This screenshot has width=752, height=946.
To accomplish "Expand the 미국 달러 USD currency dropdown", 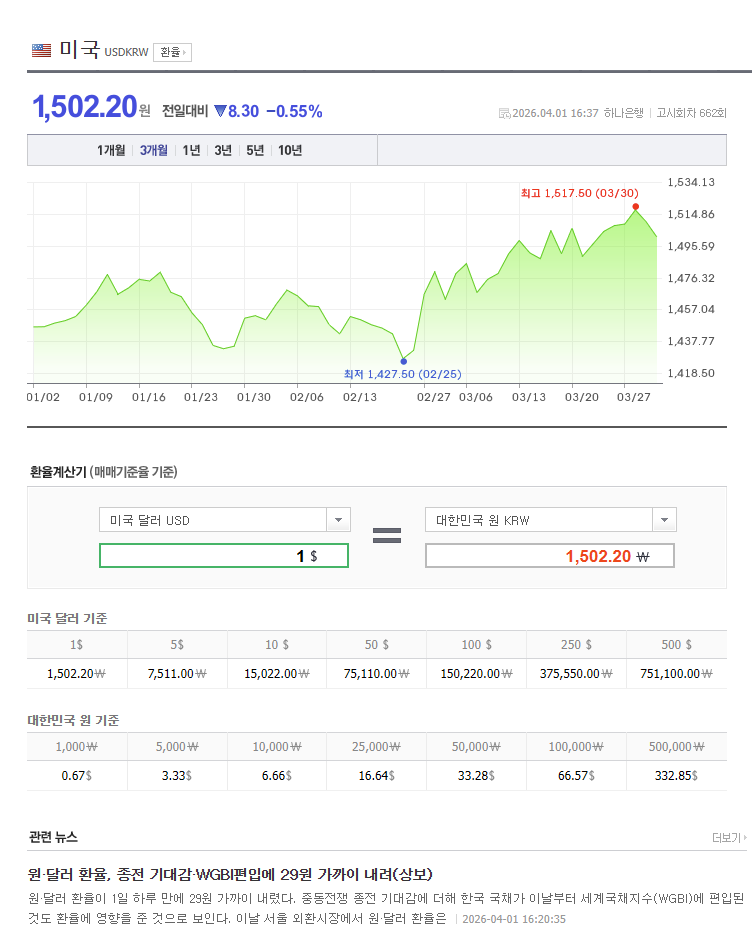I will point(339,520).
